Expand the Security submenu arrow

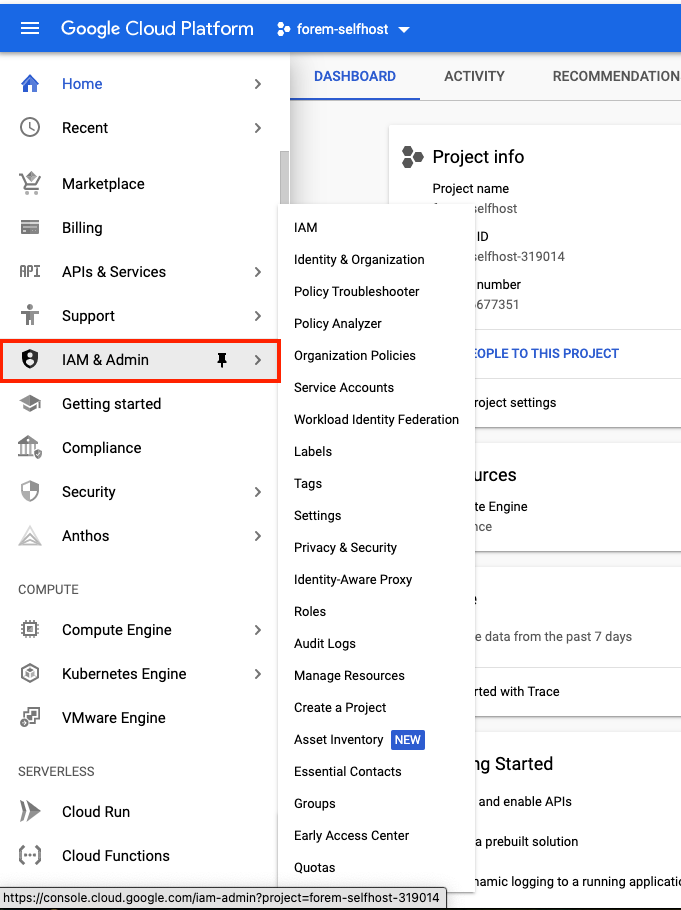pos(258,492)
